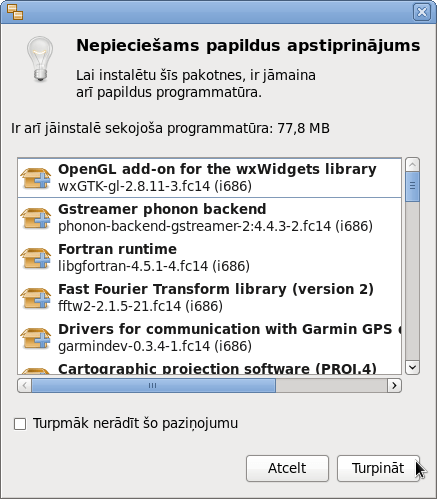This screenshot has height=499, width=437.
Task: Click the Fast Fourier Transform package icon
Action: [36, 298]
